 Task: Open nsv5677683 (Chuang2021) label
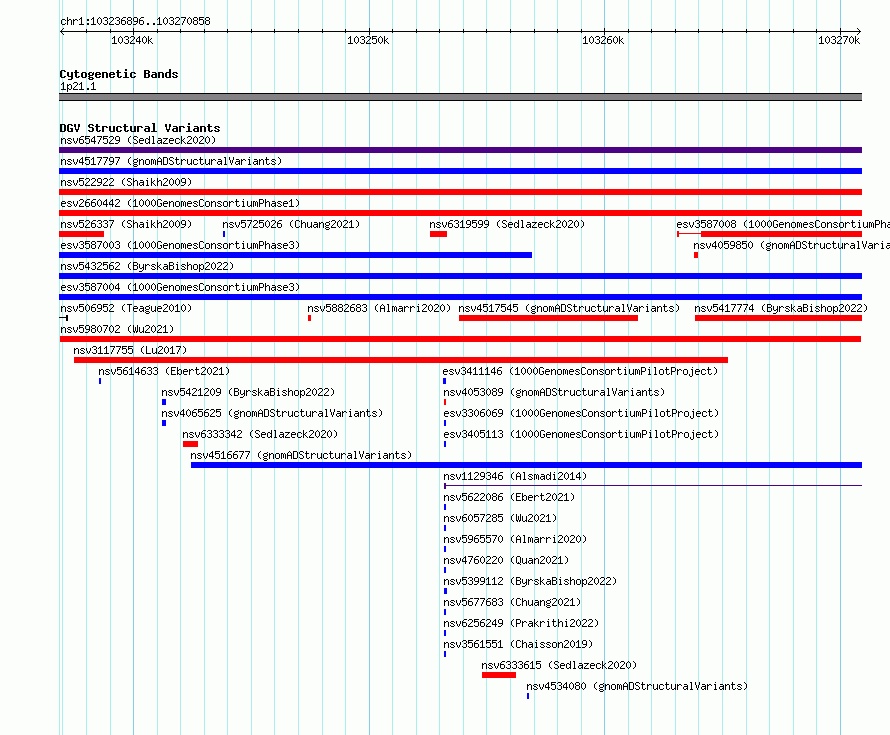pos(512,602)
